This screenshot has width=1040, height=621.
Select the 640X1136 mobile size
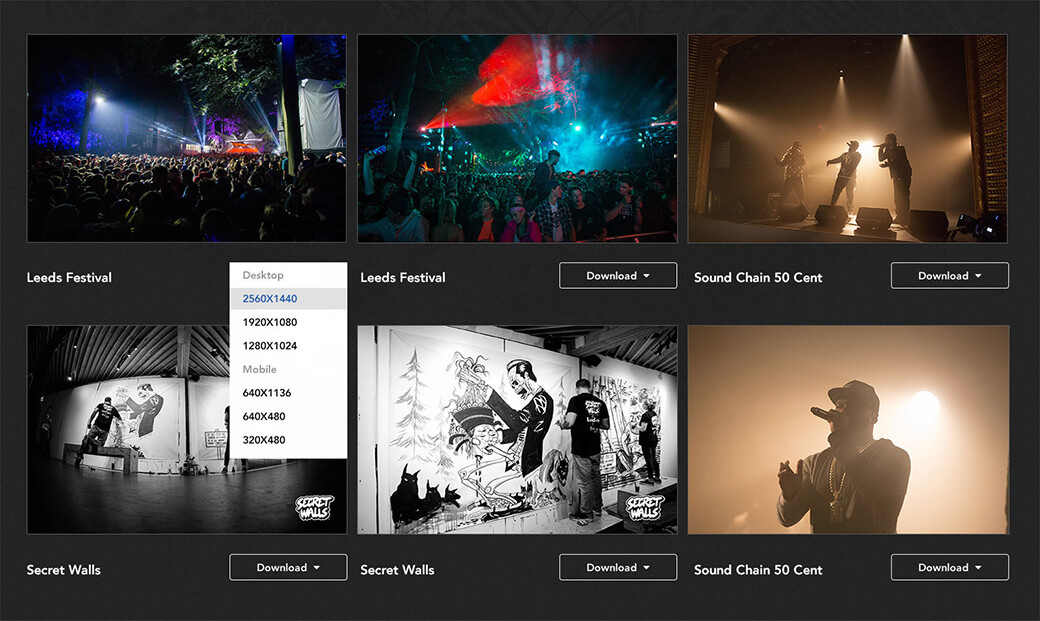point(267,393)
